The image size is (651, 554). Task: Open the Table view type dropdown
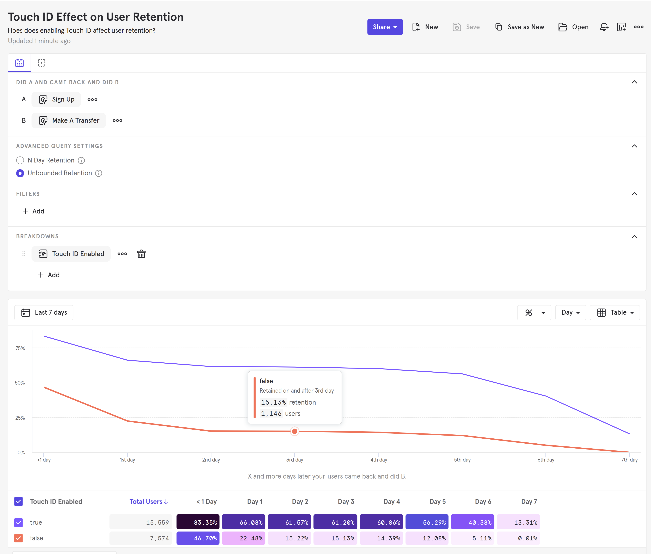615,313
